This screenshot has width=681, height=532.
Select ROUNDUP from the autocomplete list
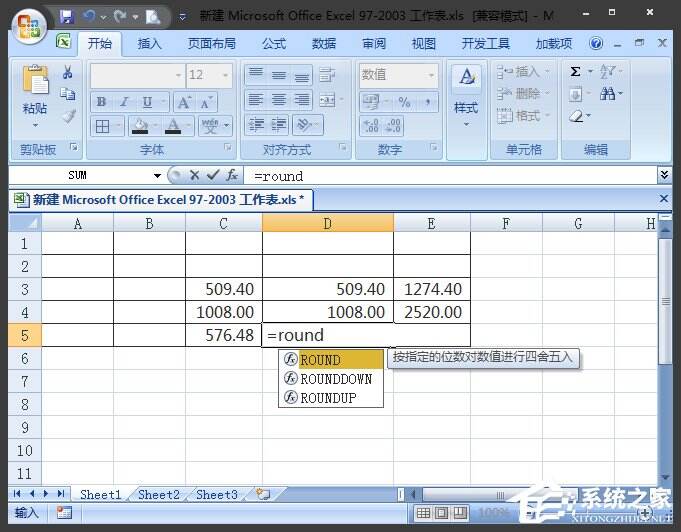point(331,398)
